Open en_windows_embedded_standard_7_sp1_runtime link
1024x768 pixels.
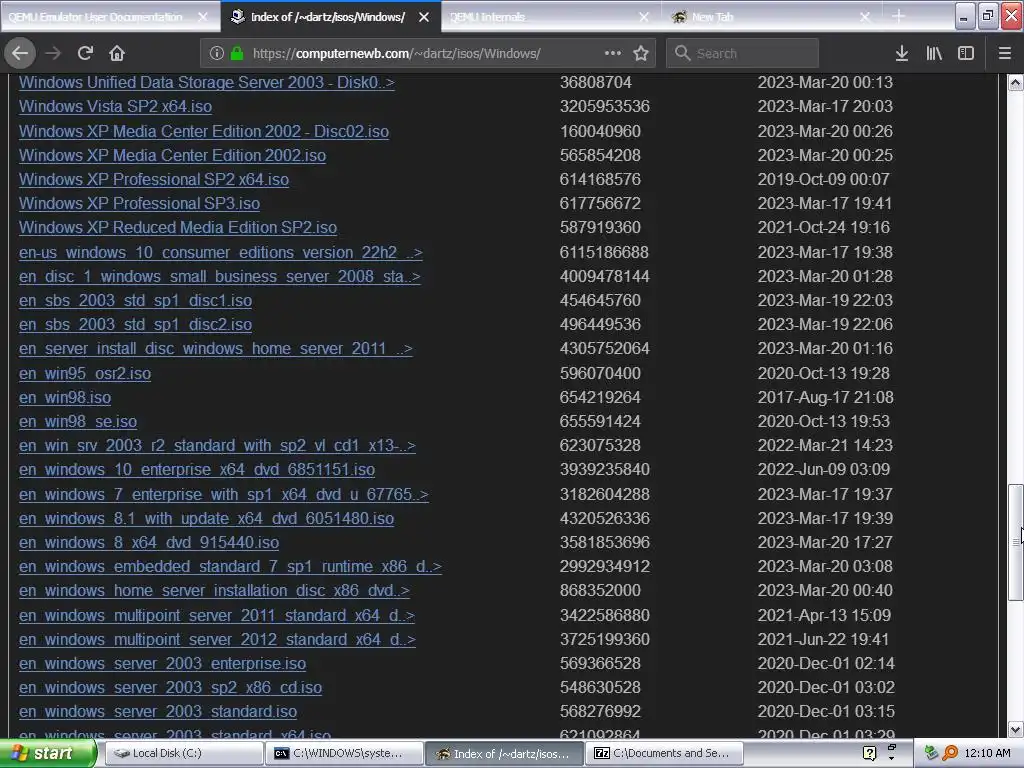click(x=230, y=568)
